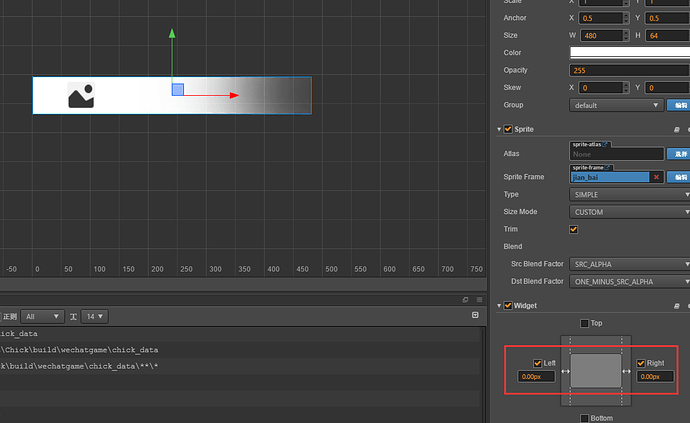Image resolution: width=690 pixels, height=423 pixels.
Task: Click the Opacity input showing 255
Action: click(x=630, y=70)
